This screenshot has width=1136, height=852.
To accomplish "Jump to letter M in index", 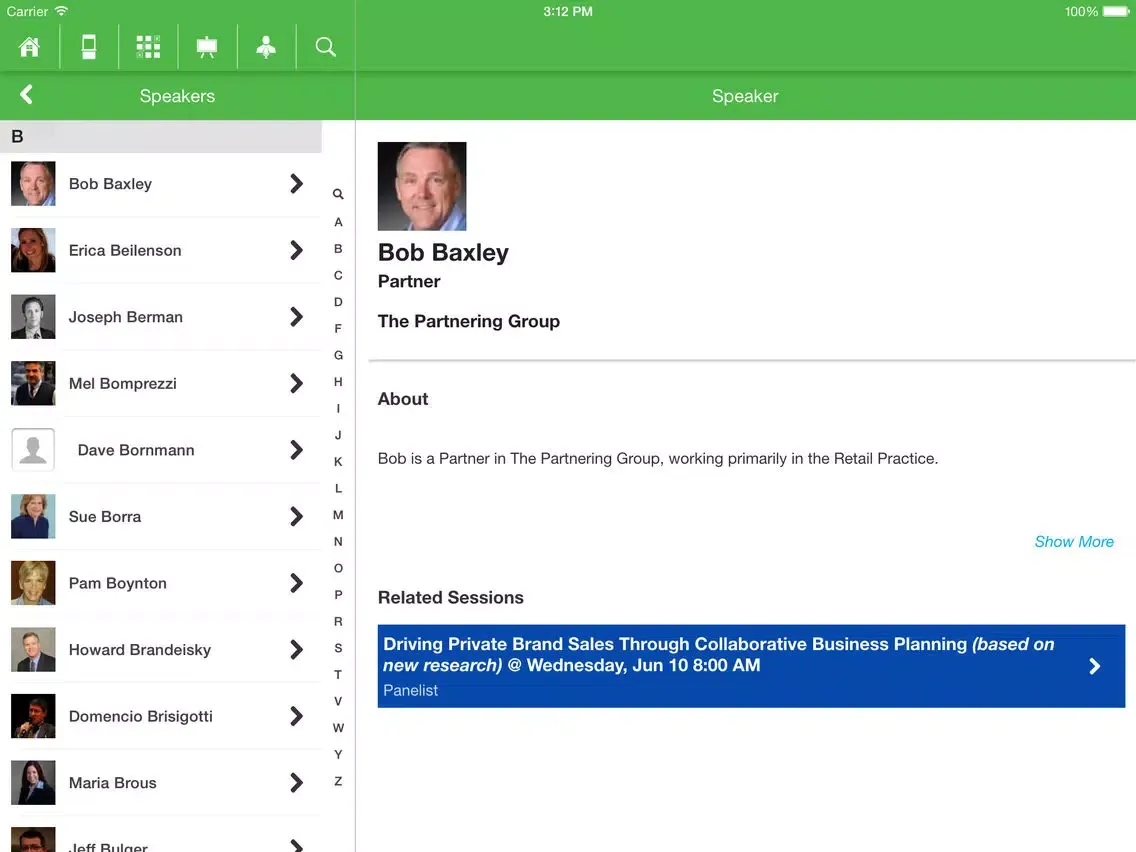I will pyautogui.click(x=338, y=515).
